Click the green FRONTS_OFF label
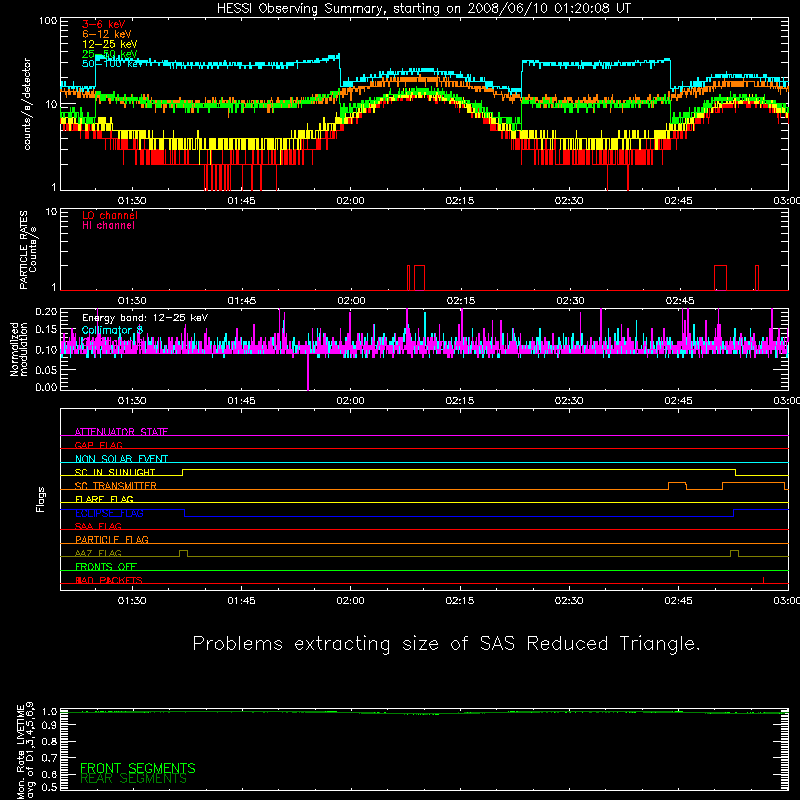Viewport: 800px width, 800px height. pyautogui.click(x=106, y=566)
